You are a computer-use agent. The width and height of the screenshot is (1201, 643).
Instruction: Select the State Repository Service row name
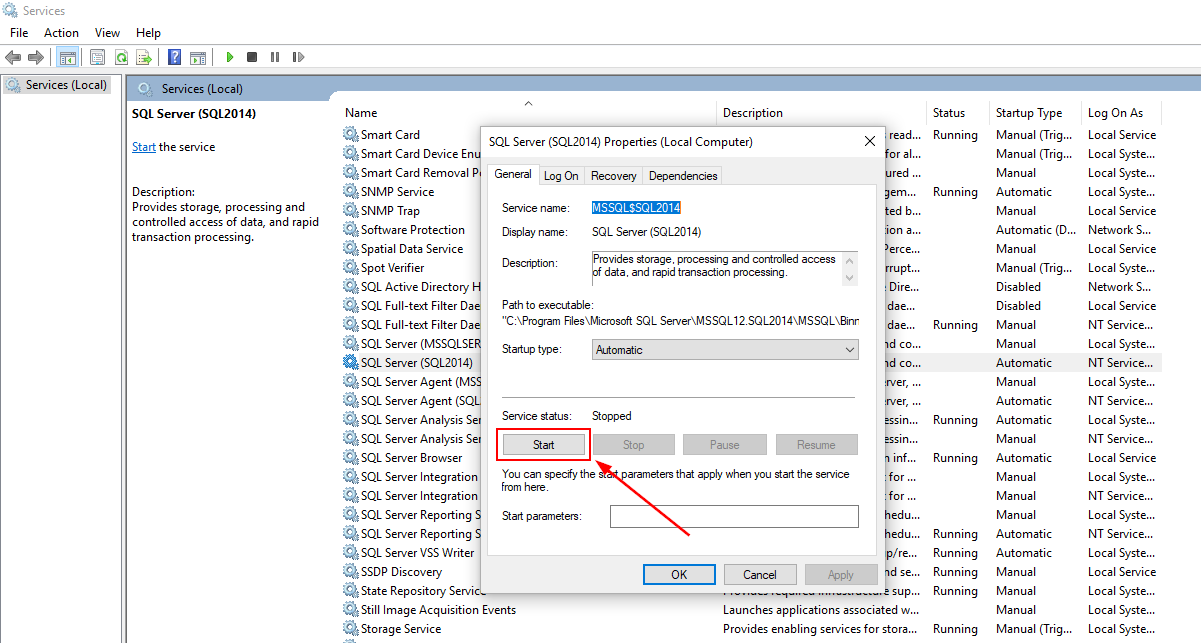coord(422,590)
